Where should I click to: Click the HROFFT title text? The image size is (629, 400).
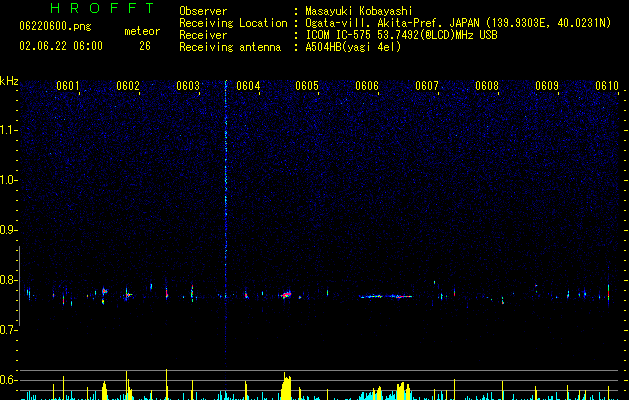coord(103,8)
